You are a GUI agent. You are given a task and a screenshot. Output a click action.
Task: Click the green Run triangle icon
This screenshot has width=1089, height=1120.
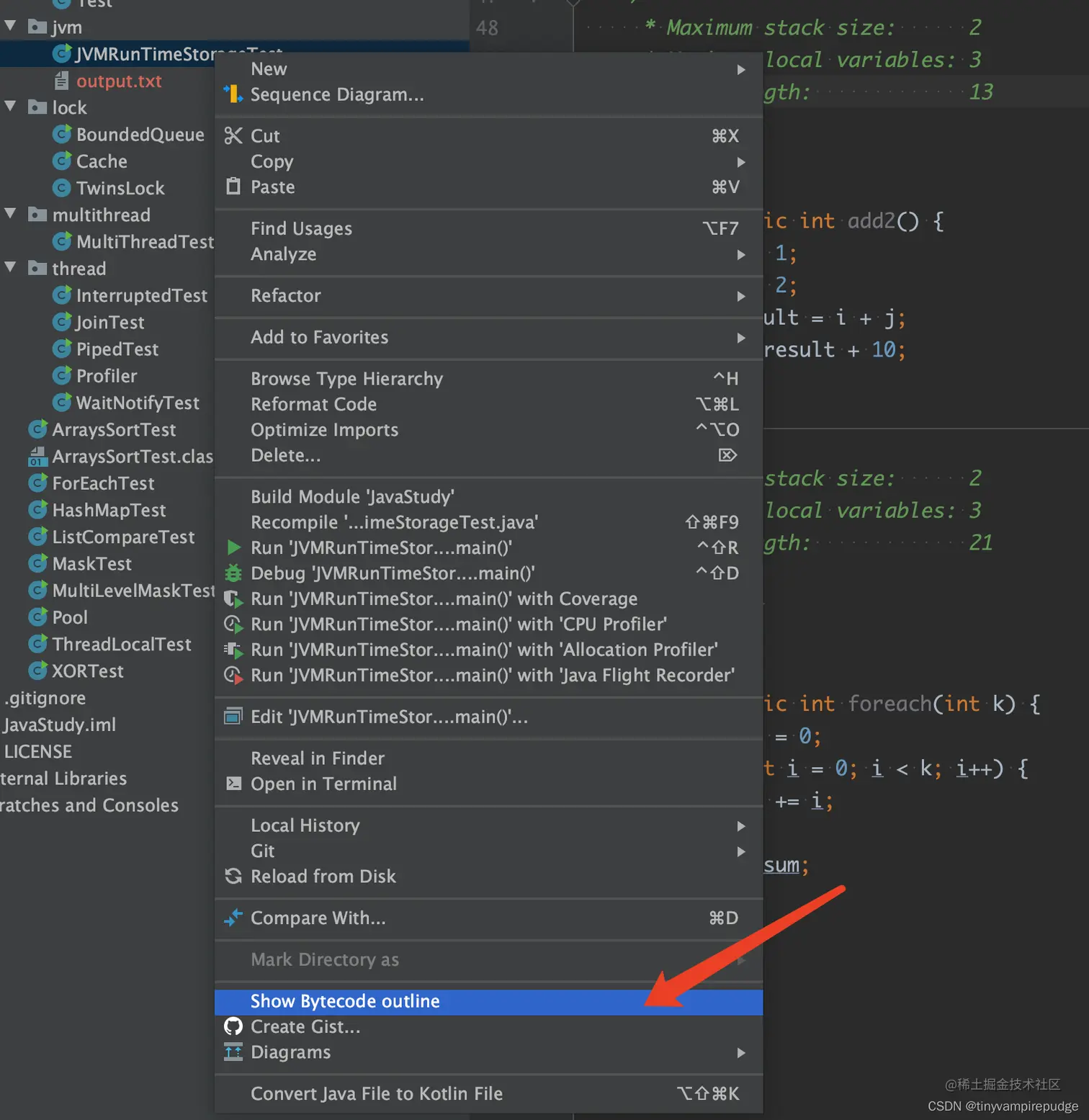233,547
